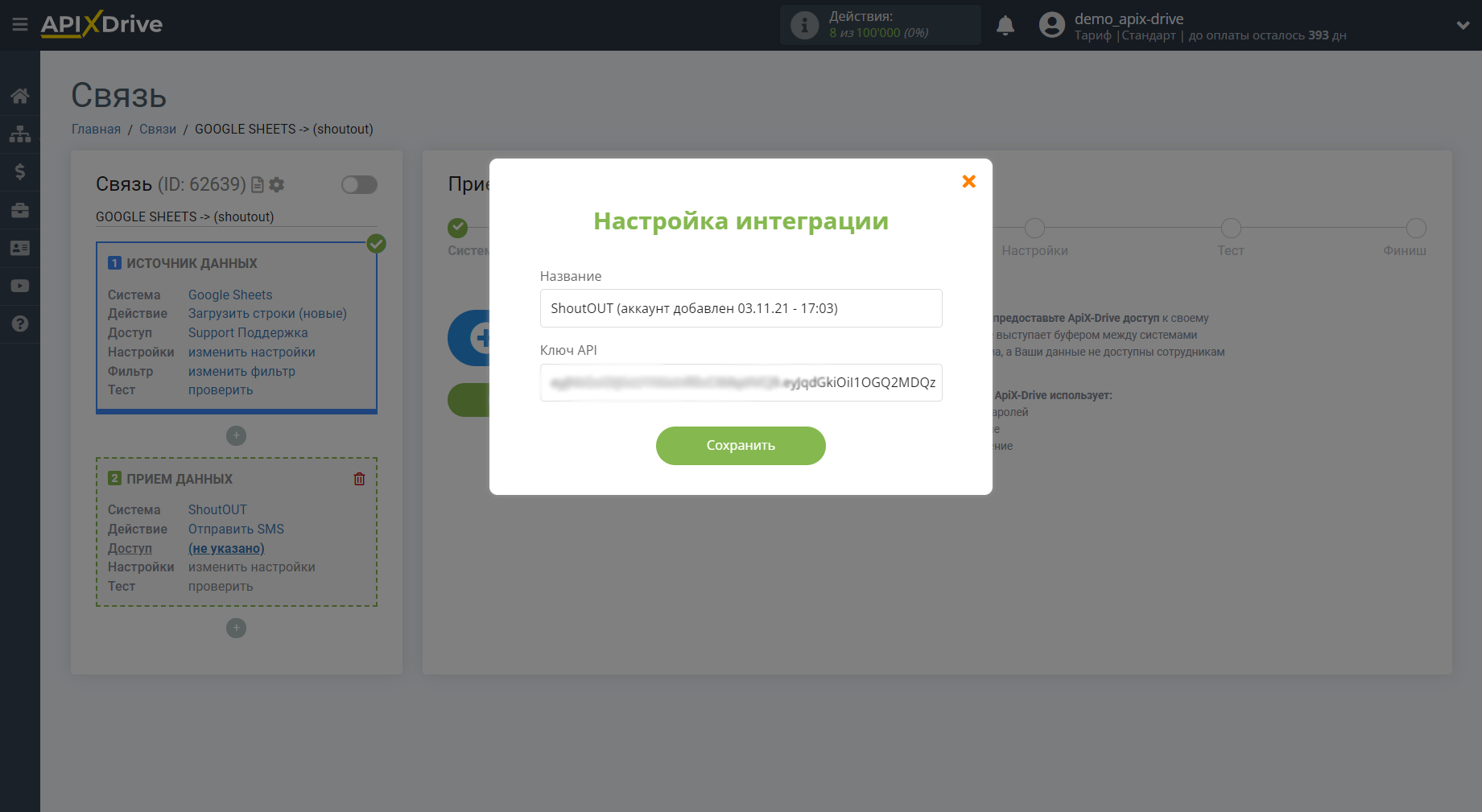Viewport: 1482px width, 812px height.
Task: Open the hamburger menu icon
Action: pyautogui.click(x=20, y=25)
